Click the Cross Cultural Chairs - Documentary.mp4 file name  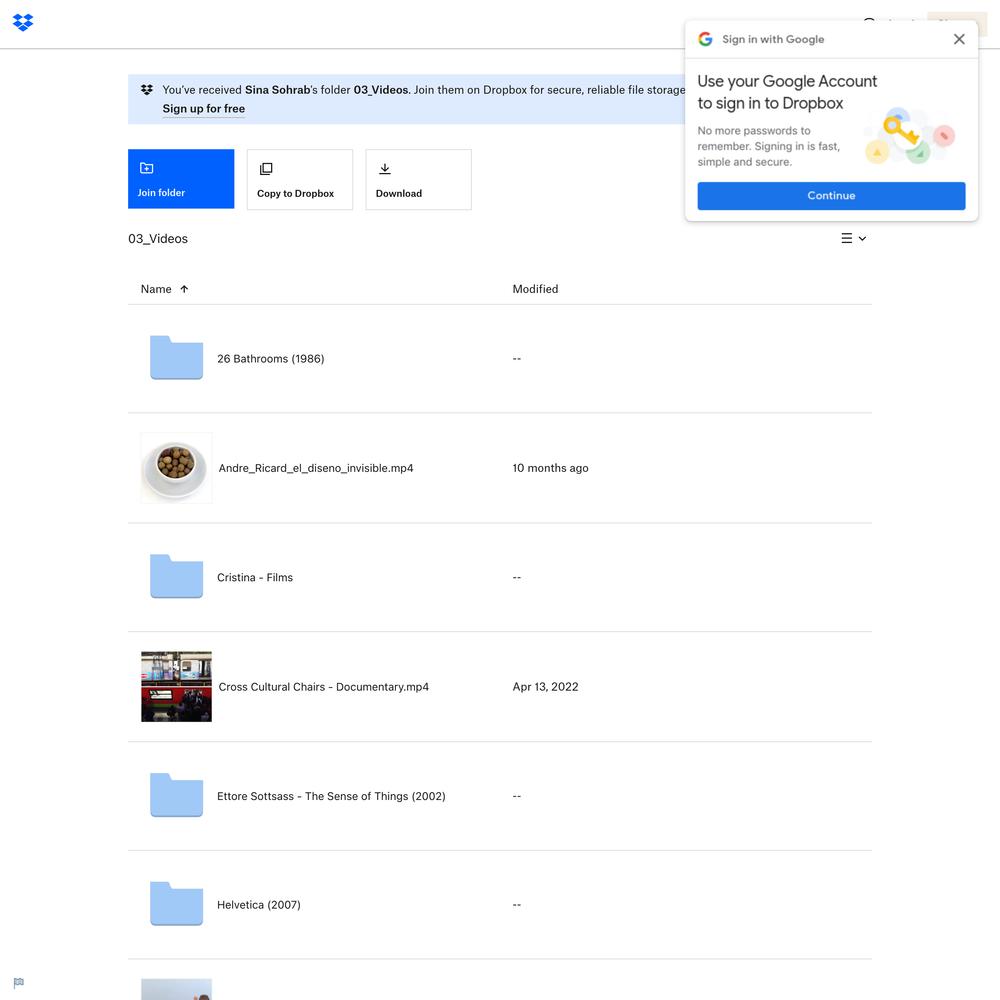[323, 687]
